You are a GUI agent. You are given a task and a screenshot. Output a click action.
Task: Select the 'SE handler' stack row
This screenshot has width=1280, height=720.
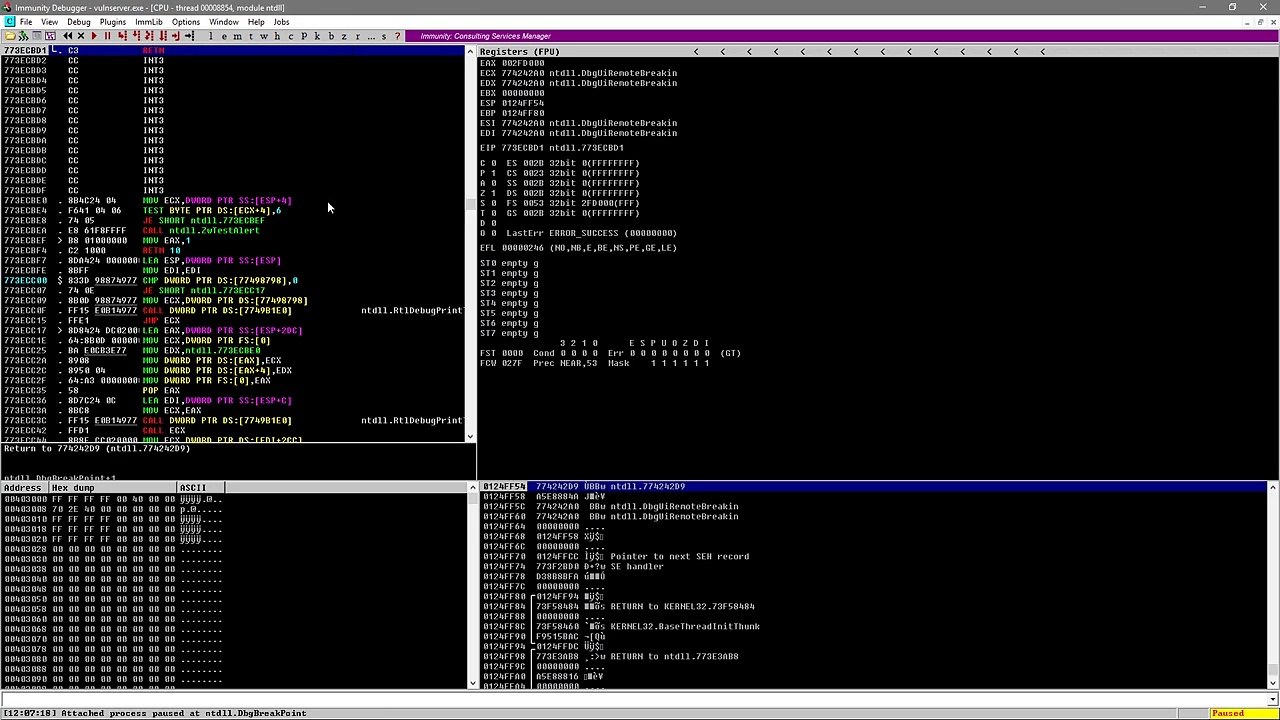click(875, 567)
